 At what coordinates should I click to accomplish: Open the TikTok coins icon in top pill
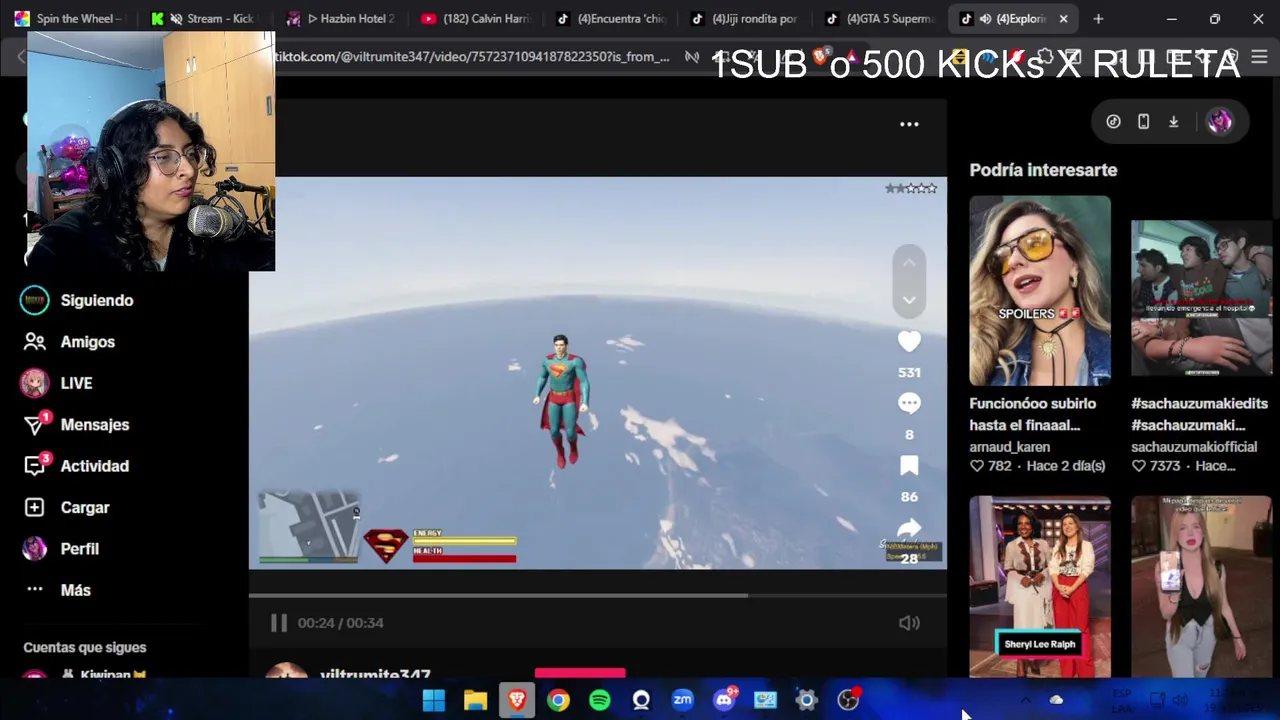pyautogui.click(x=1113, y=122)
